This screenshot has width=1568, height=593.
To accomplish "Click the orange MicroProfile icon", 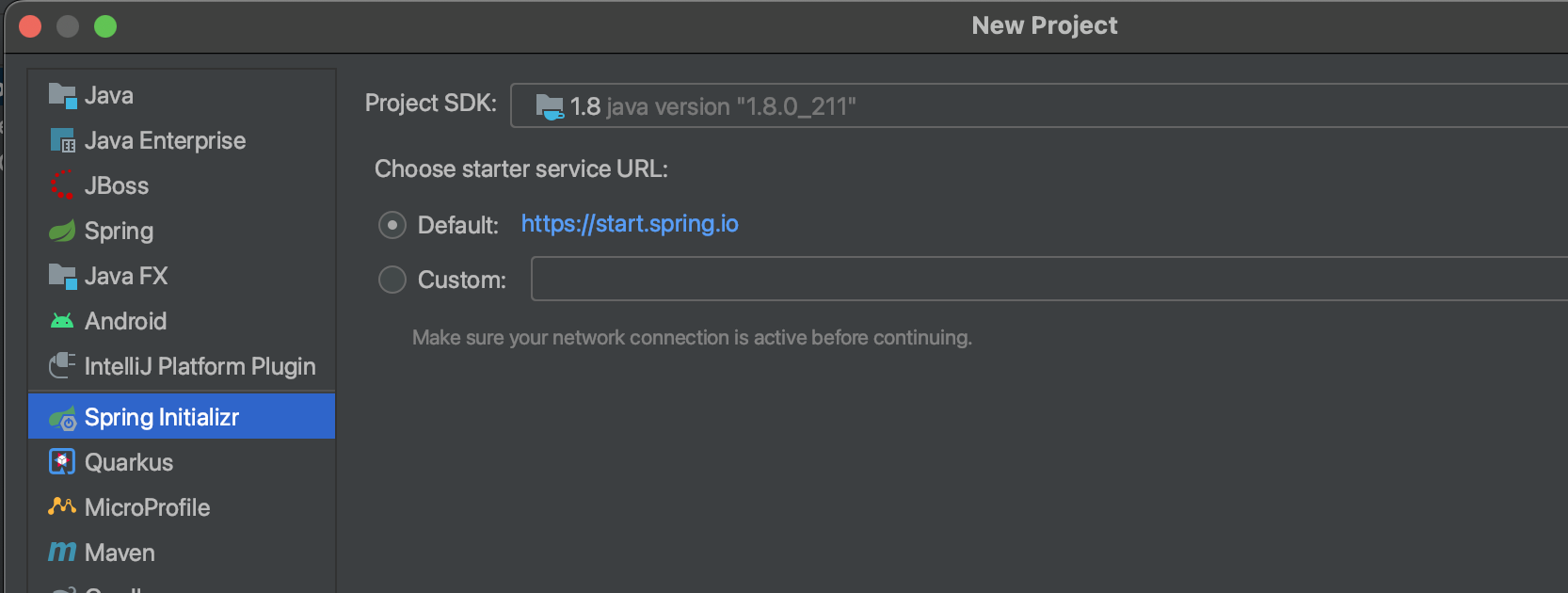I will click(62, 506).
